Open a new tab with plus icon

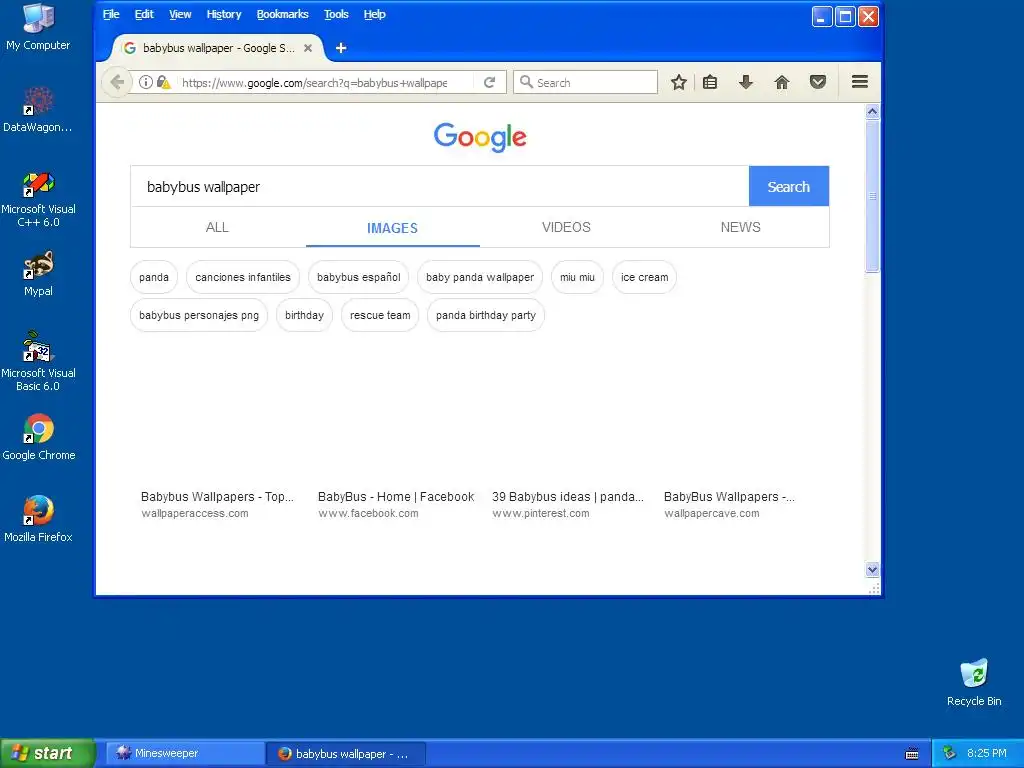341,48
